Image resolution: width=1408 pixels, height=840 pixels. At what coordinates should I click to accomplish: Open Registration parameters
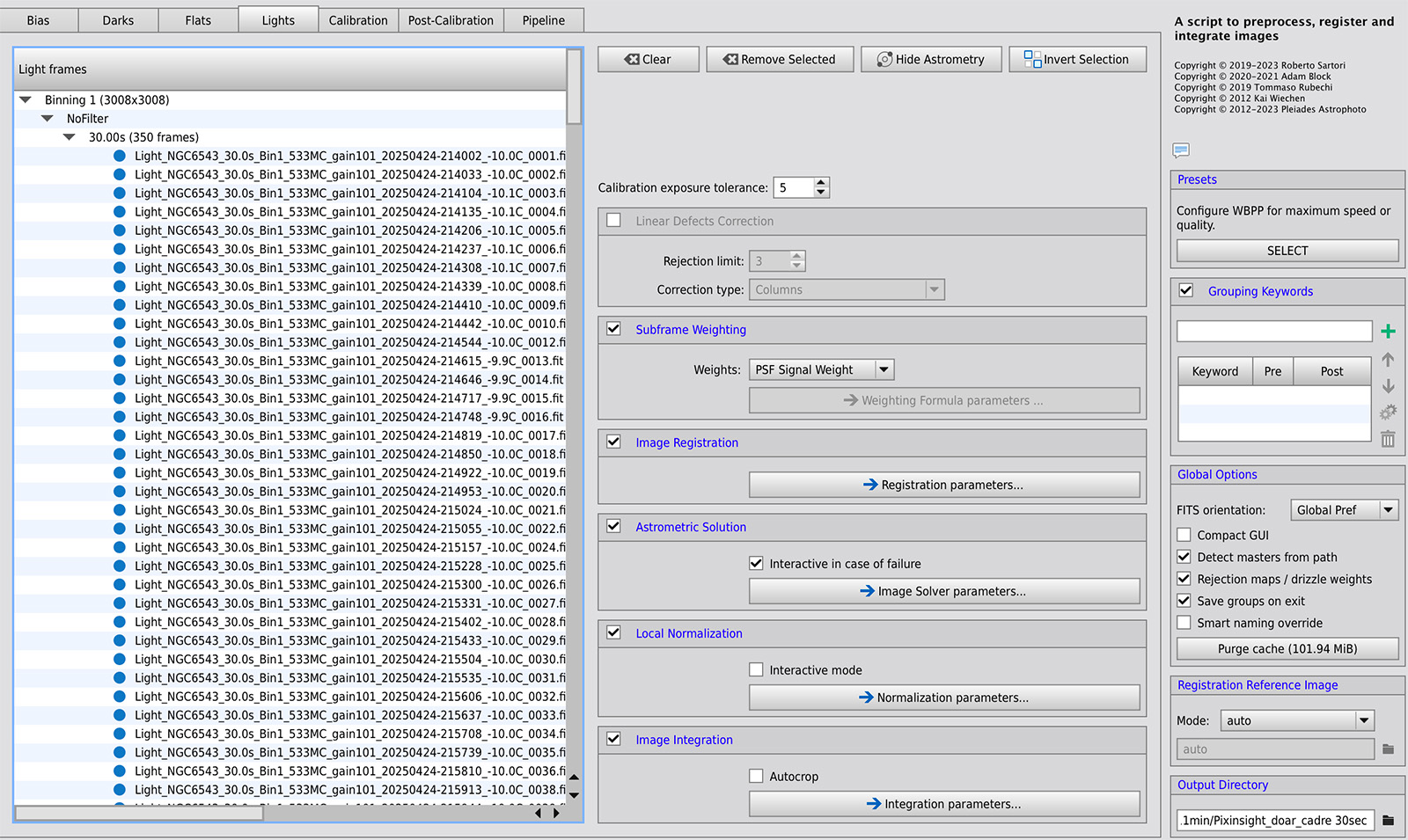click(944, 485)
